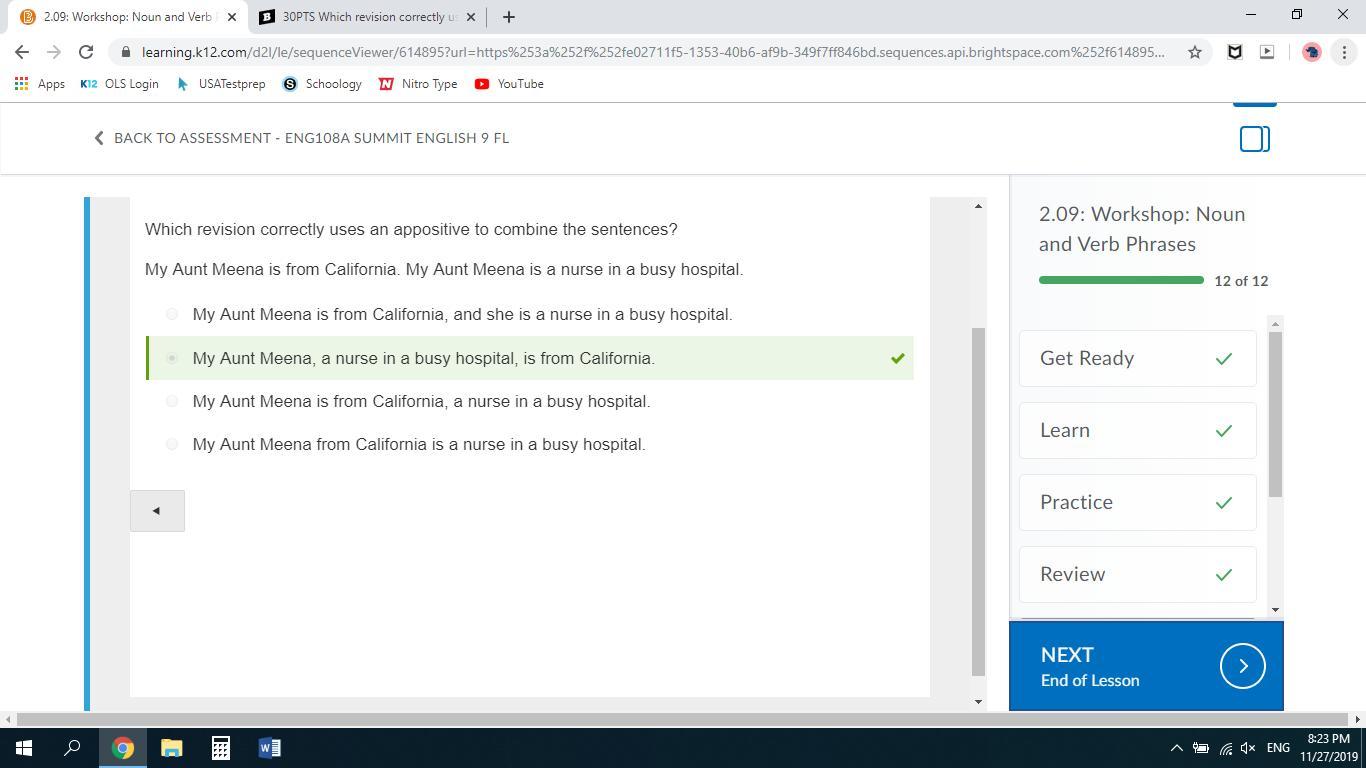This screenshot has height=768, width=1366.
Task: Click the shield extension icon
Action: tap(1235, 52)
